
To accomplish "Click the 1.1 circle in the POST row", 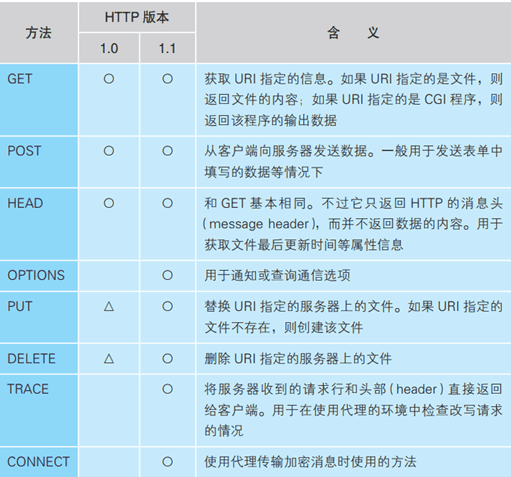I will pos(167,151).
